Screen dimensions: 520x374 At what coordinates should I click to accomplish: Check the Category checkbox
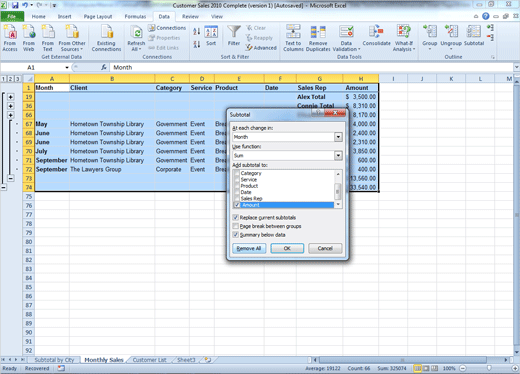tap(237, 173)
